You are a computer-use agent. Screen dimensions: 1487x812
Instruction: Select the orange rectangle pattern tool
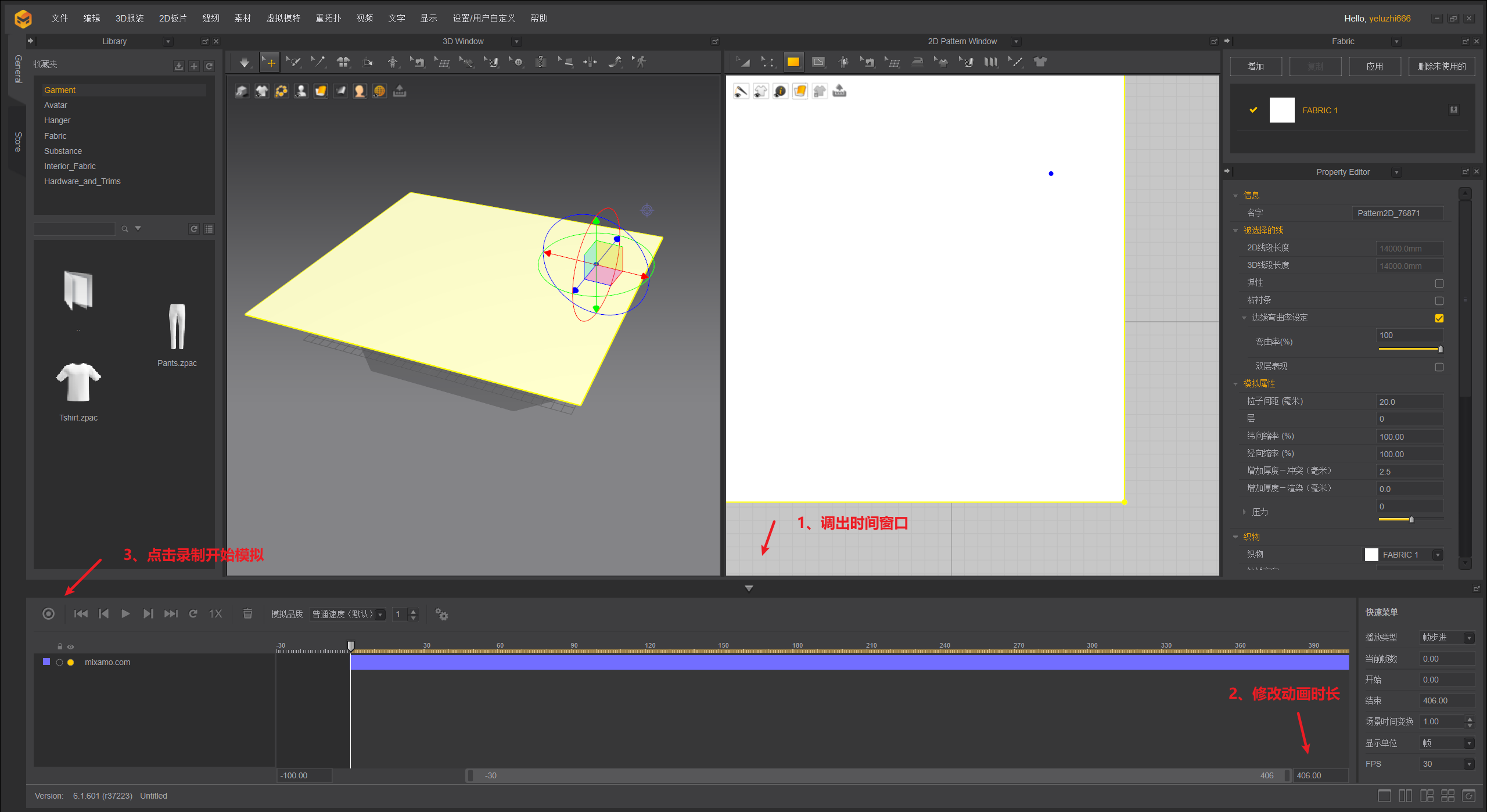[793, 62]
